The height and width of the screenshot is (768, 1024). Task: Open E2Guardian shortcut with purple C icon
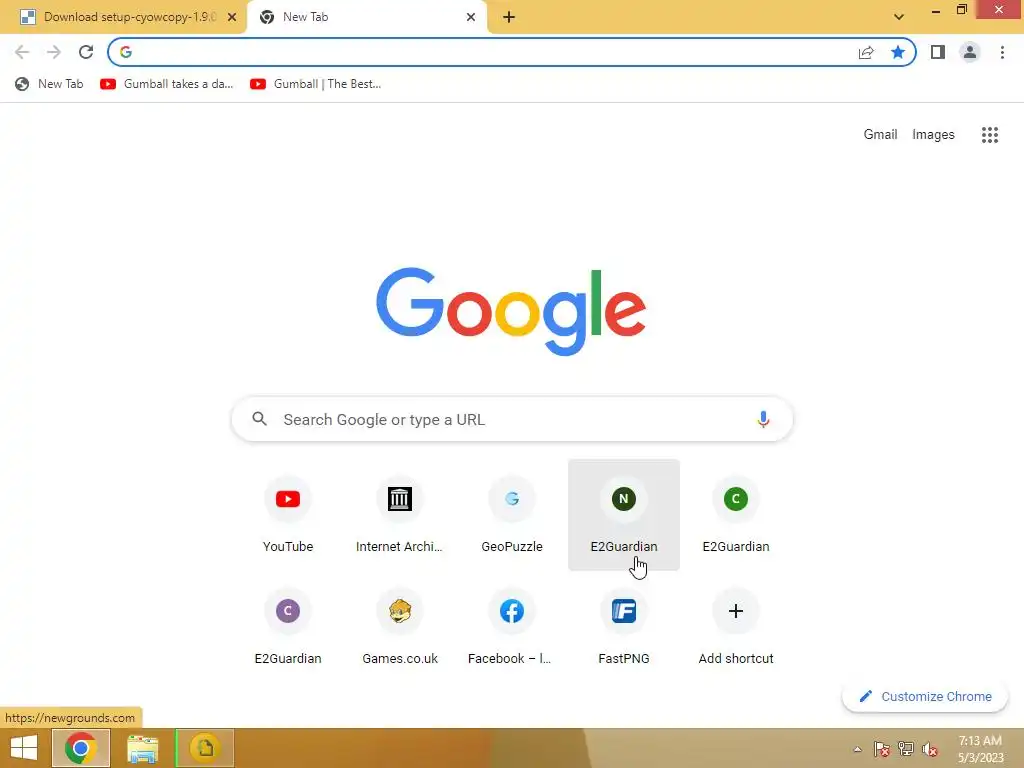click(x=287, y=627)
